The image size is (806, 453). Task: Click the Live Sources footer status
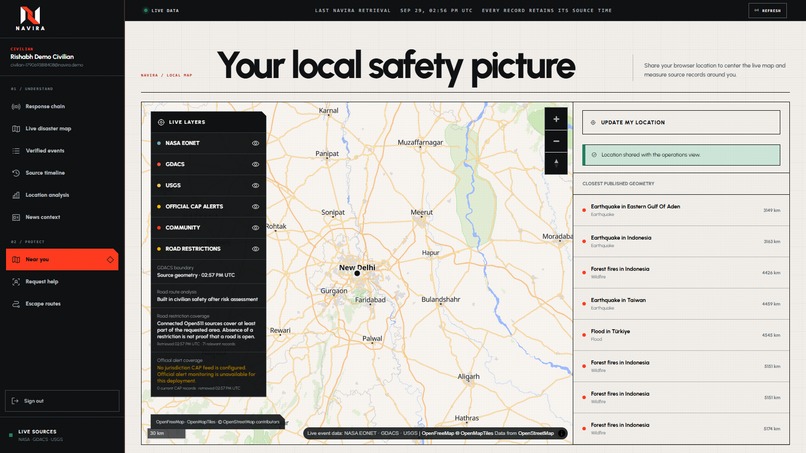click(37, 435)
